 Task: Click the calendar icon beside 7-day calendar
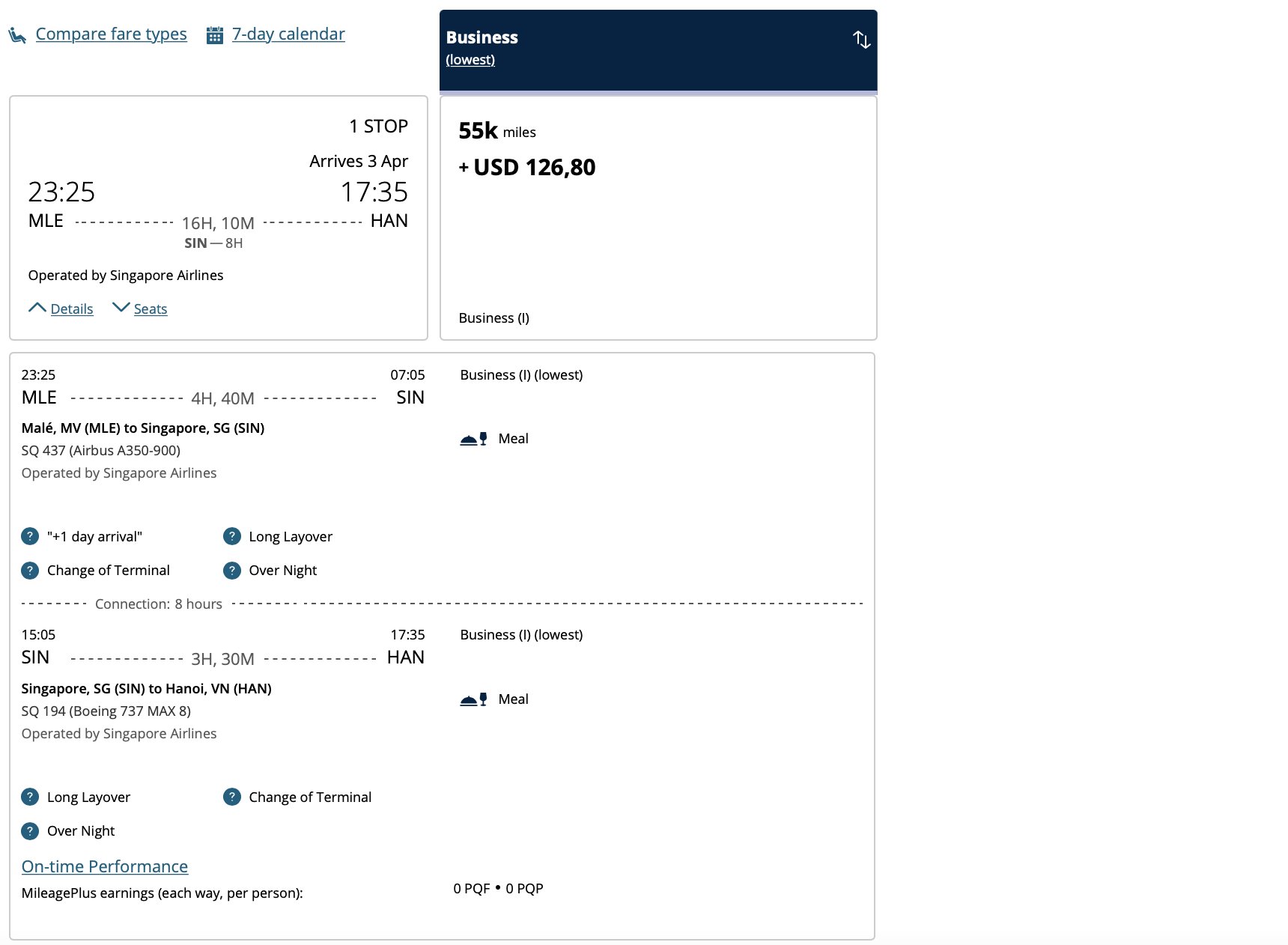pyautogui.click(x=215, y=35)
